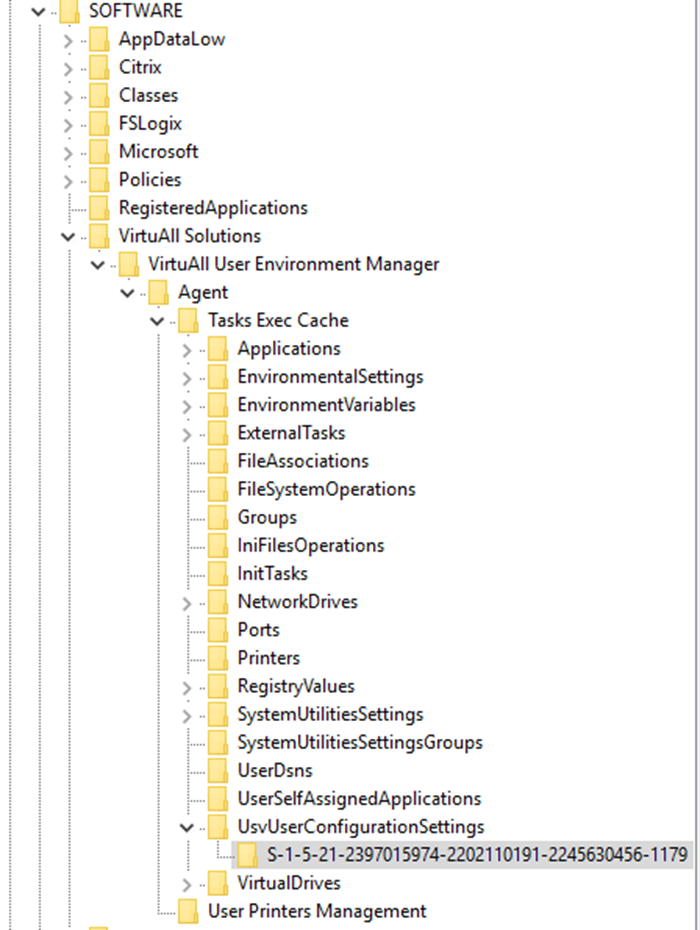The image size is (700, 930).
Task: Select the UserSelfAssignedApplications key label
Action: [359, 799]
